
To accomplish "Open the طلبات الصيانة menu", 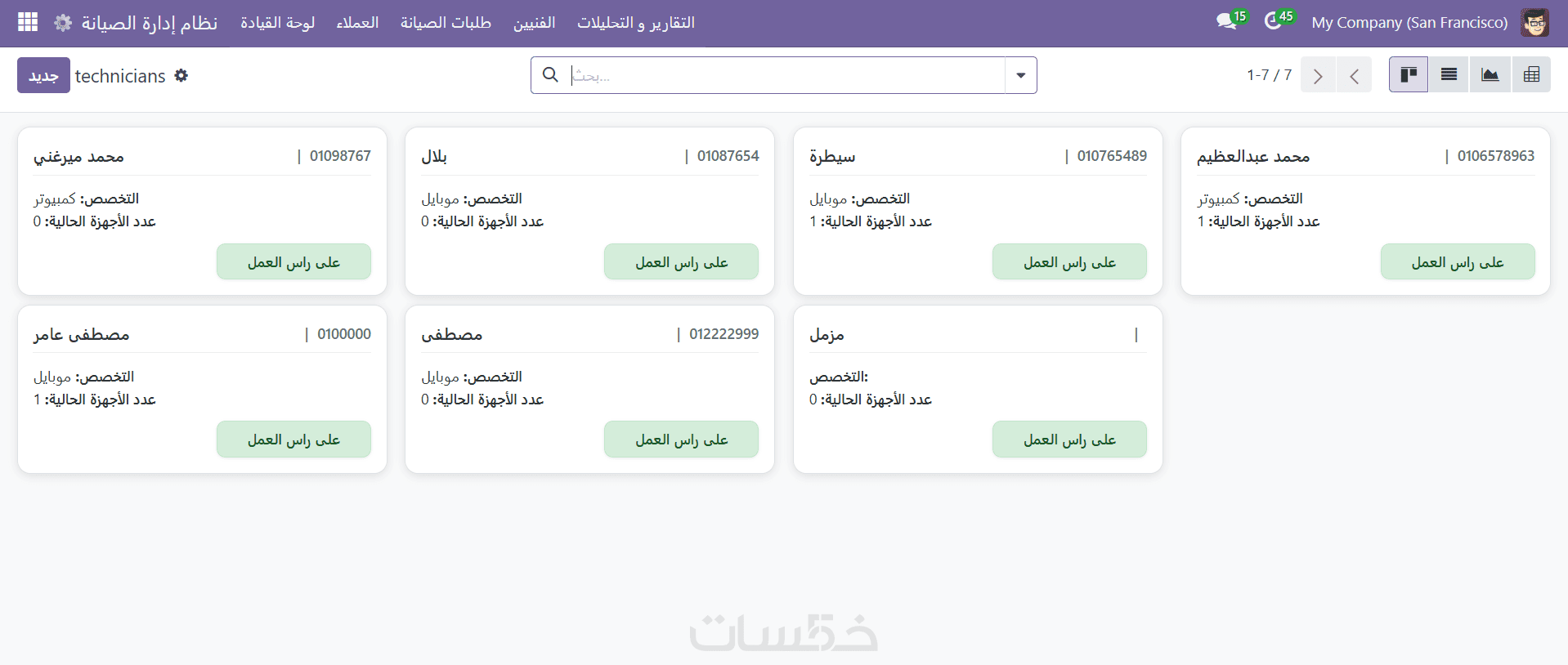I will [x=446, y=23].
